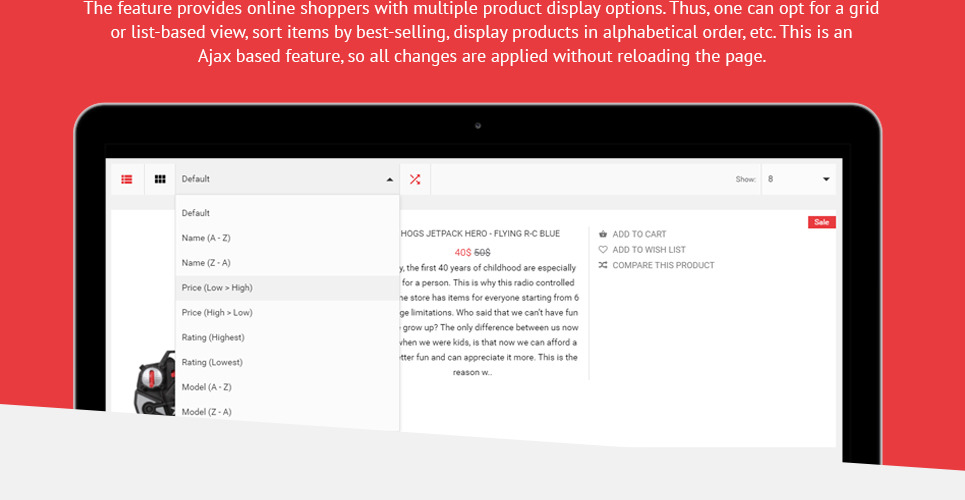
Task: Pick Model (Z - A) sort option
Action: [207, 412]
